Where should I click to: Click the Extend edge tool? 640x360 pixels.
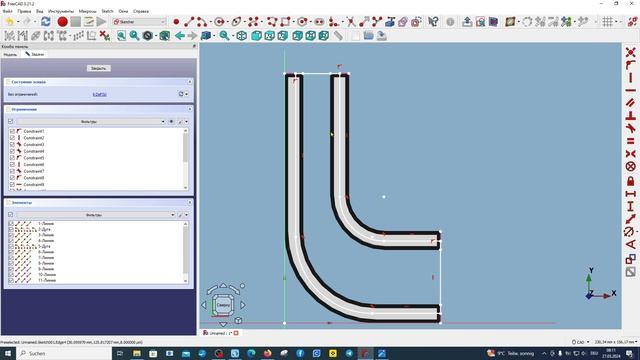point(364,22)
